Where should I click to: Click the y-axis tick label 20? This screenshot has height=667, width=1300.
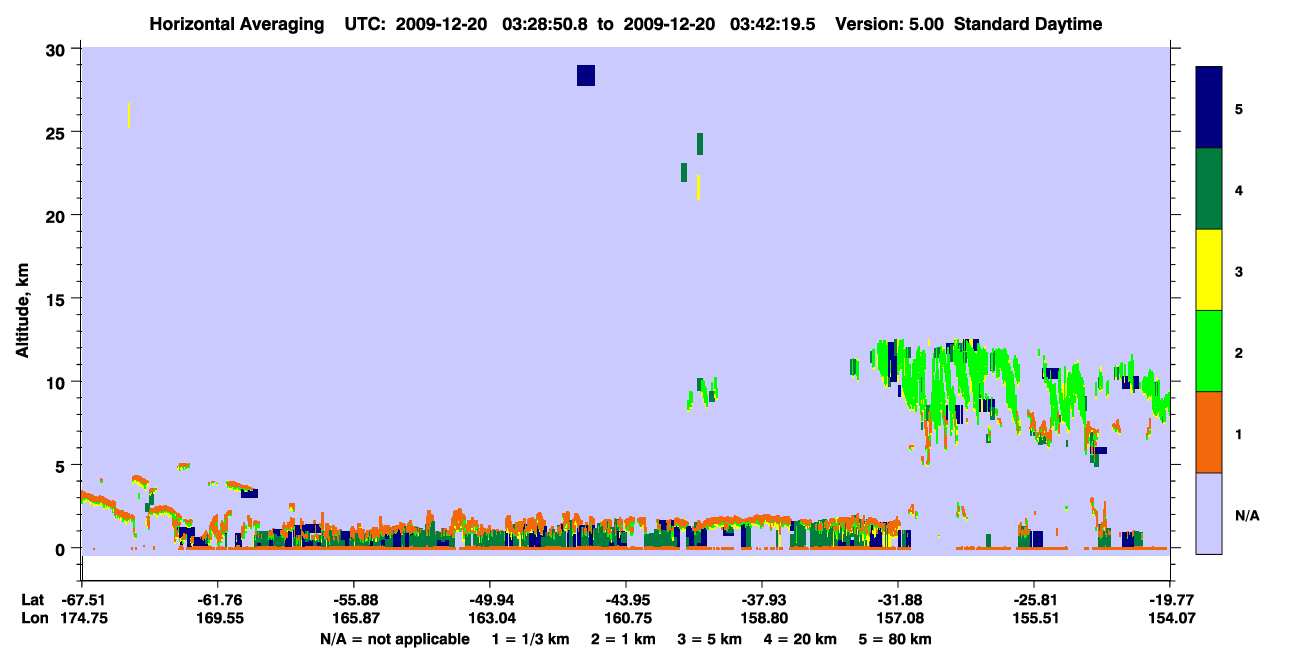[x=57, y=215]
